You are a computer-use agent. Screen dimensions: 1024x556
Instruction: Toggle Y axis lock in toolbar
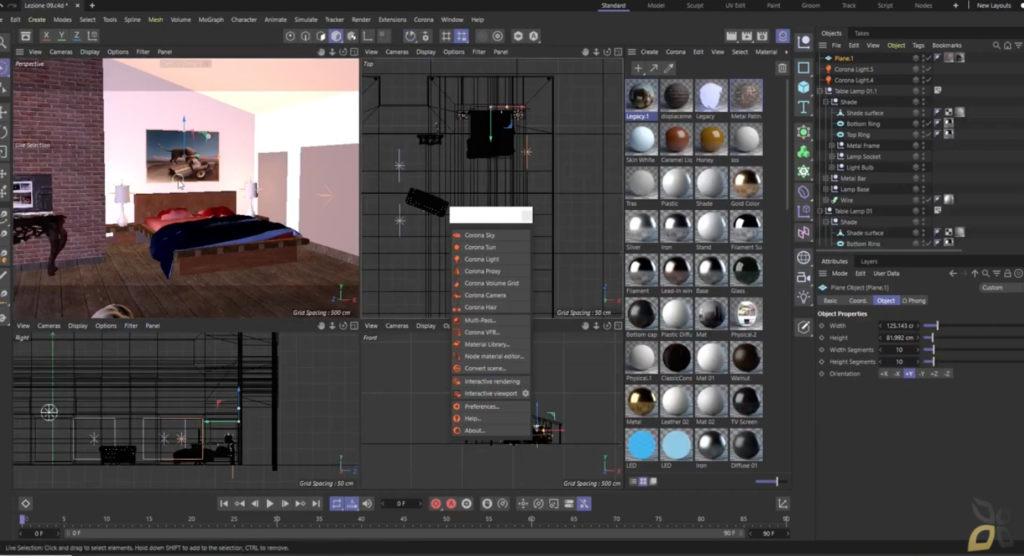[x=61, y=36]
